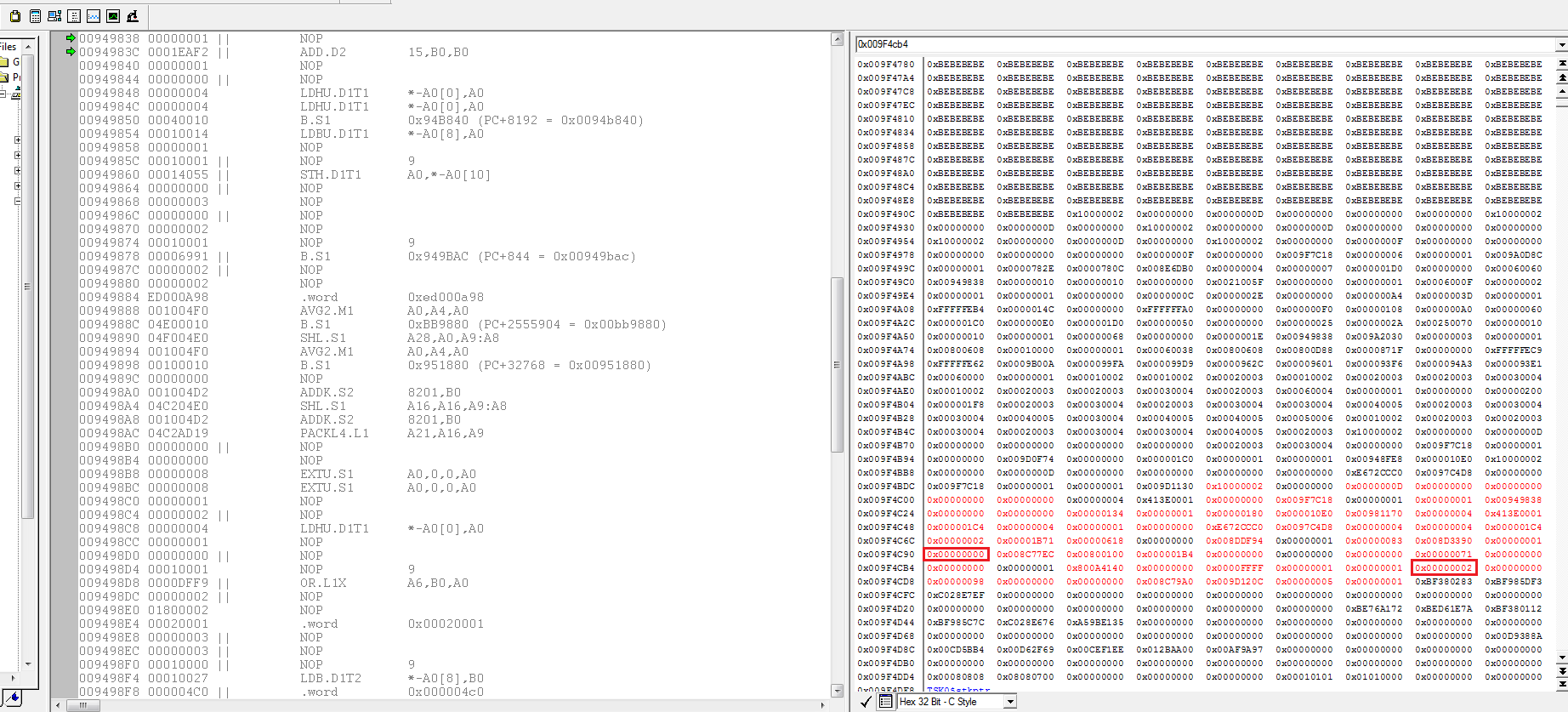
Task: Click branch target 0x951880 (PC+32768)
Action: tap(530, 365)
